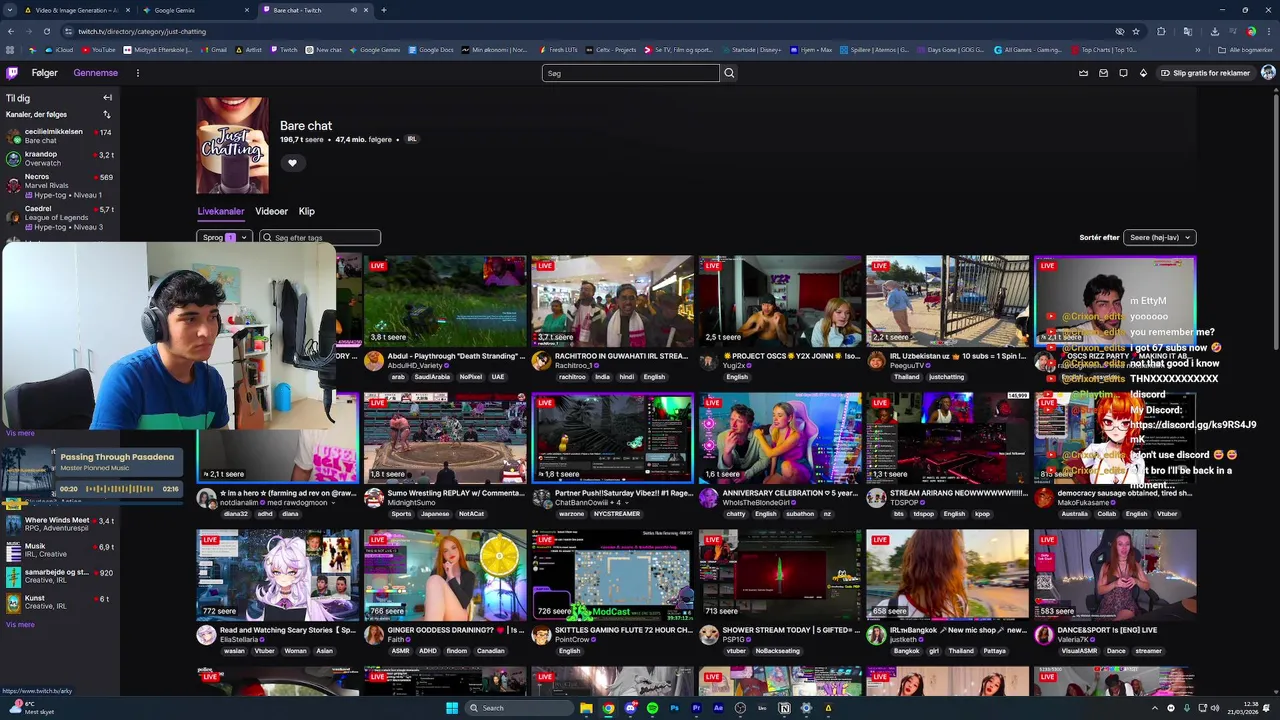
Task: Open Twitch notifications crown icon
Action: (x=1083, y=73)
